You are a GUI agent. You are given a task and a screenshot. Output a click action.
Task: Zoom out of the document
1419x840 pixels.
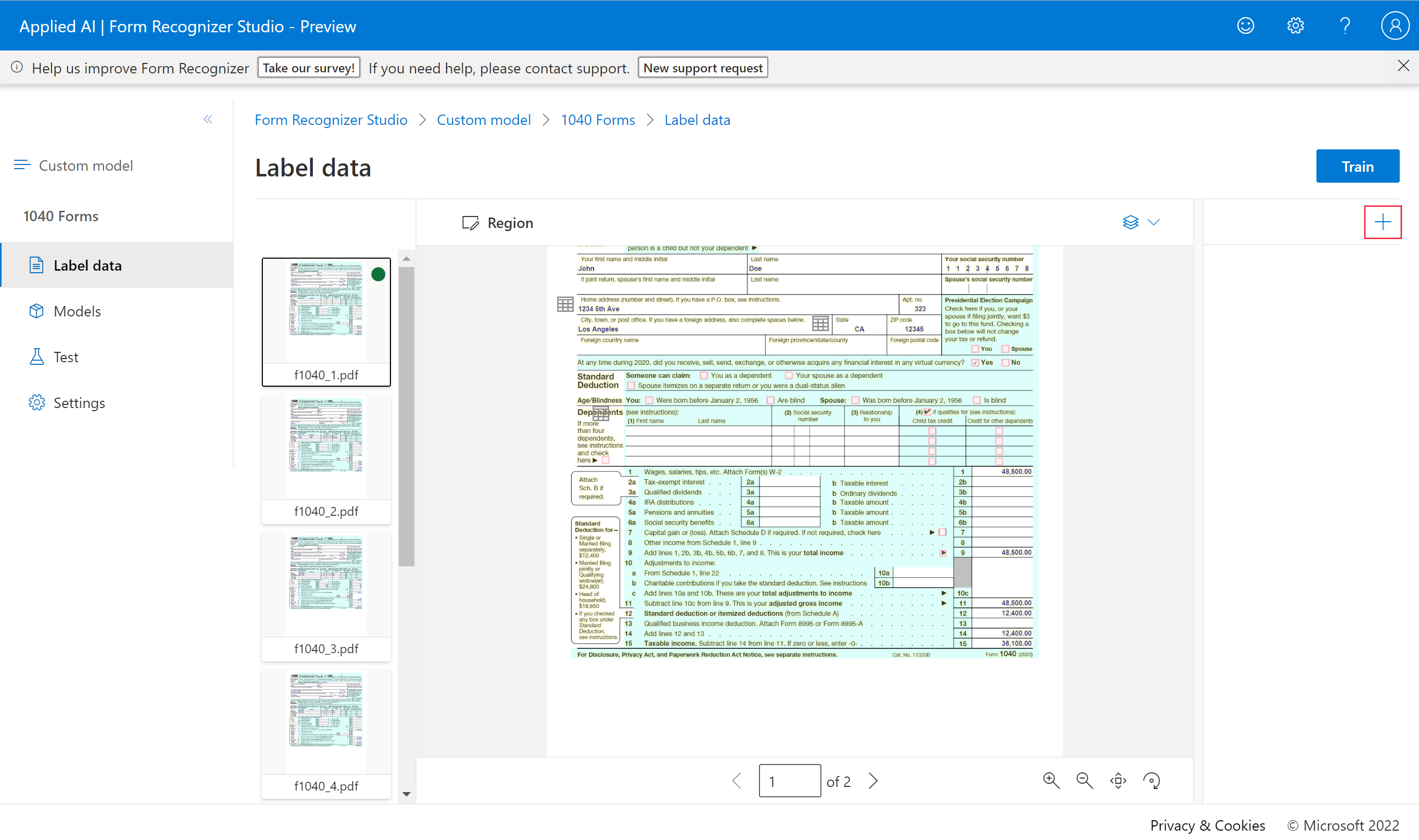coord(1084,781)
